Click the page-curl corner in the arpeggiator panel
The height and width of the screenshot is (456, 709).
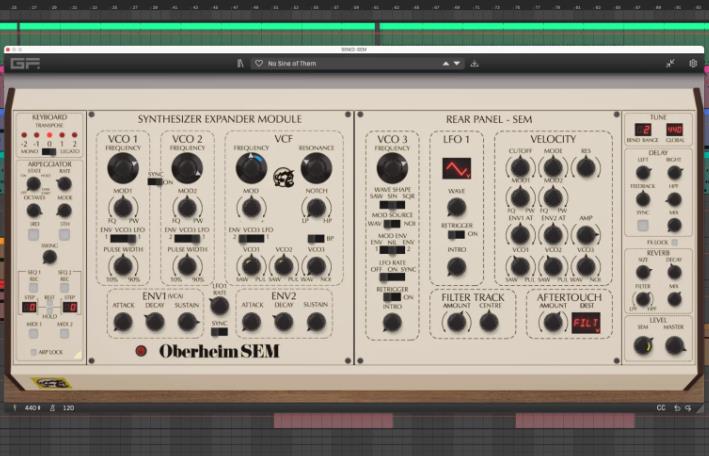click(78, 356)
